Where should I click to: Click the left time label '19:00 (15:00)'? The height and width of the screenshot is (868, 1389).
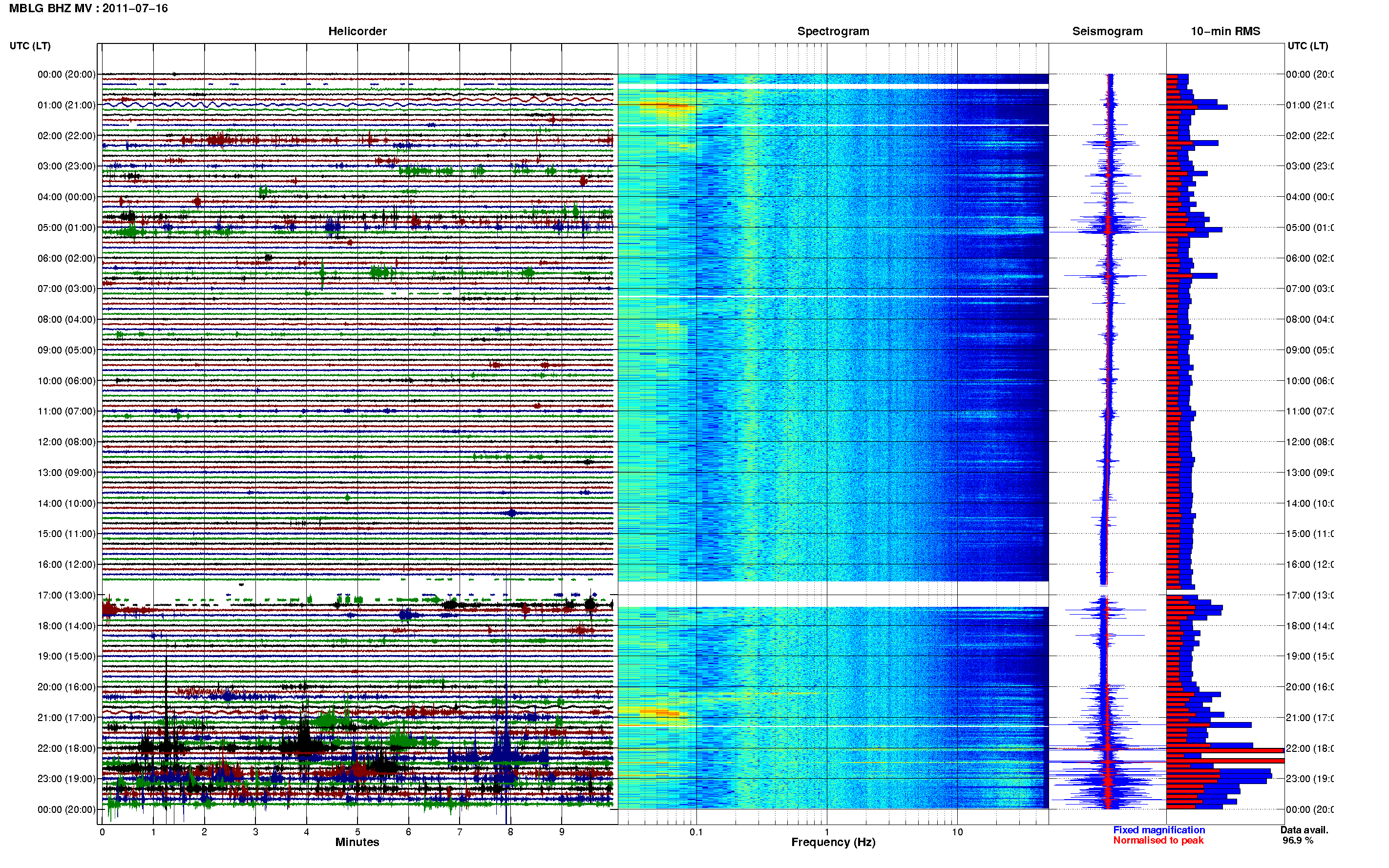click(x=66, y=656)
